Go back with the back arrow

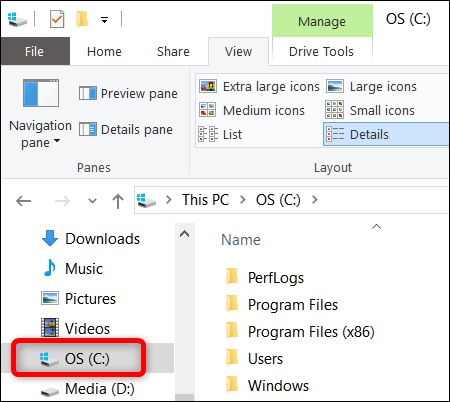[x=24, y=201]
